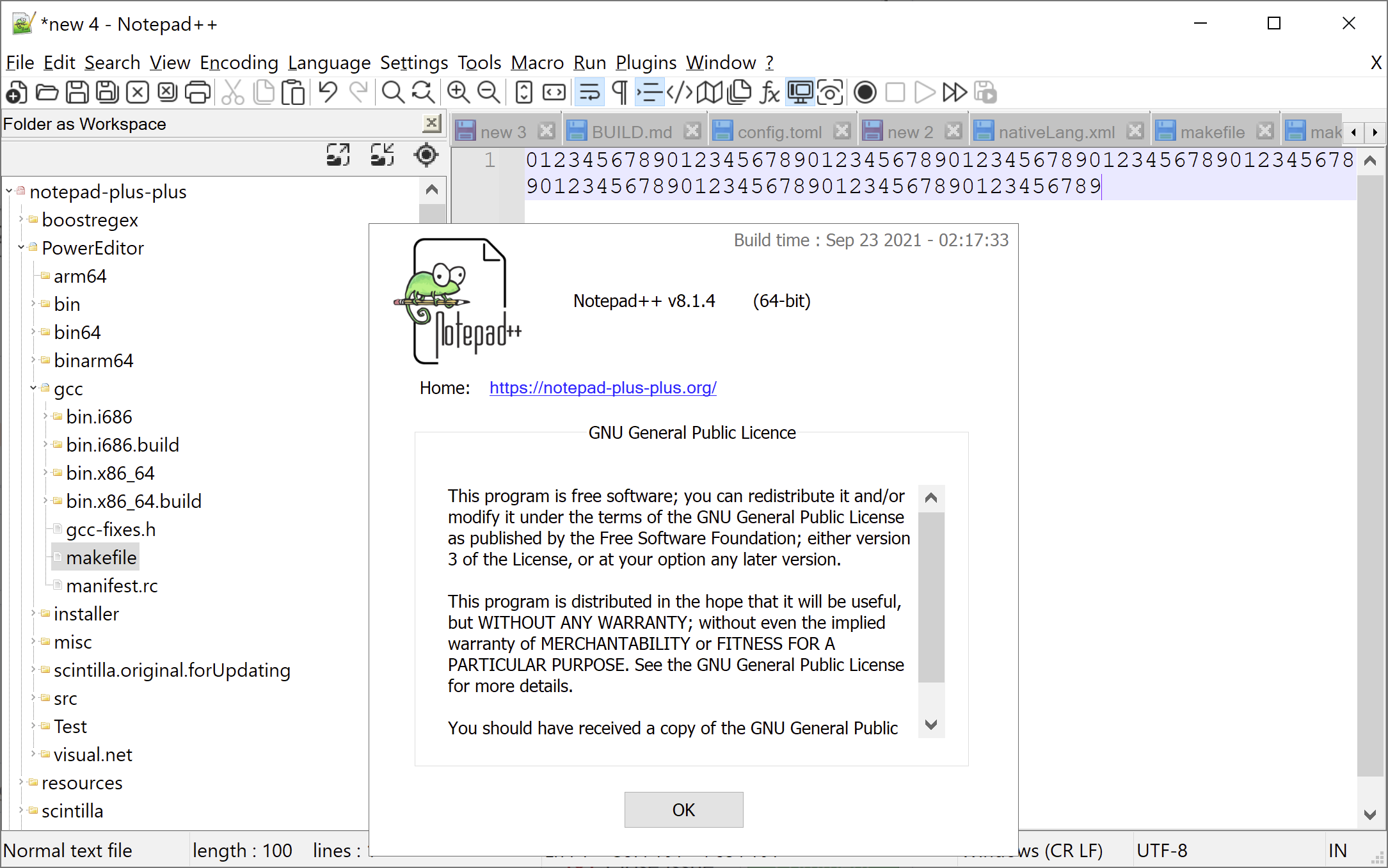Open the File menu

20,62
